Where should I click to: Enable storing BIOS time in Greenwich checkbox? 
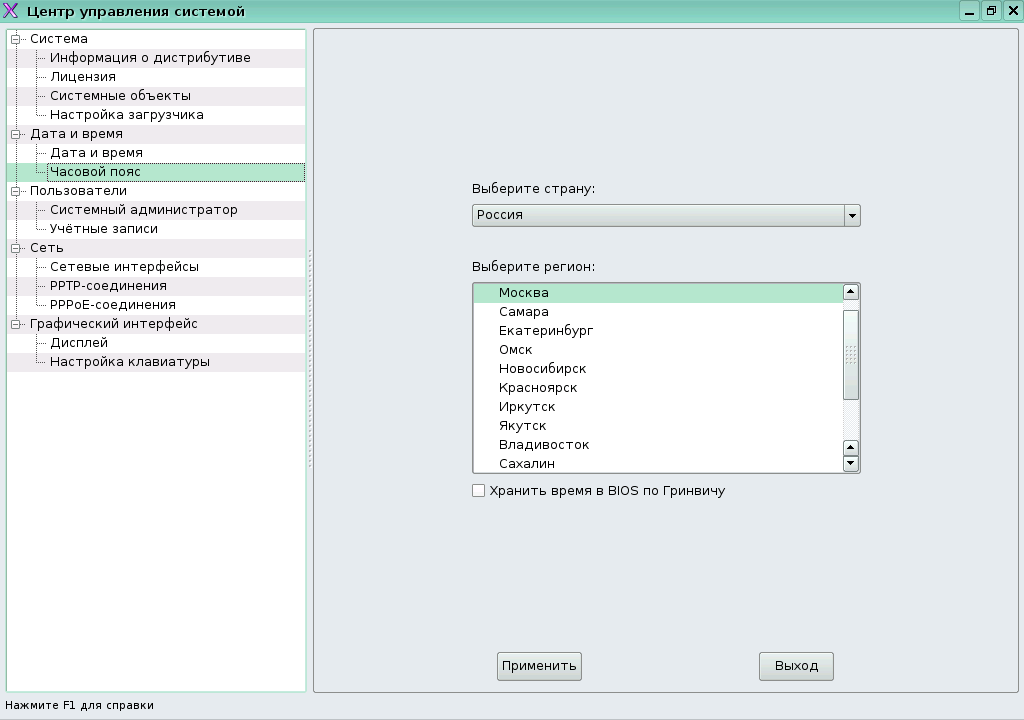pos(479,491)
